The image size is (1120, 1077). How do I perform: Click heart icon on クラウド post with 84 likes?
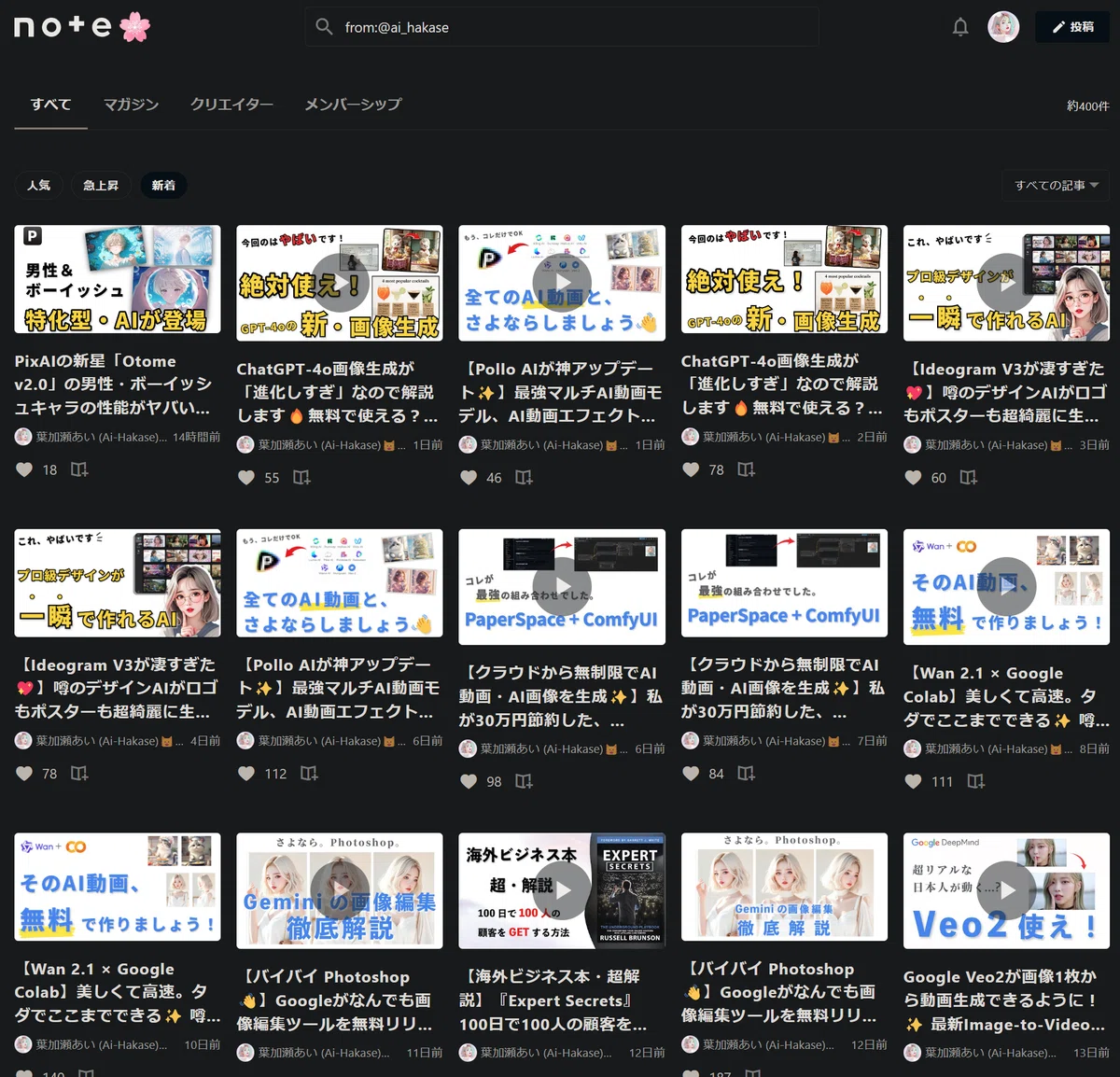coord(691,773)
